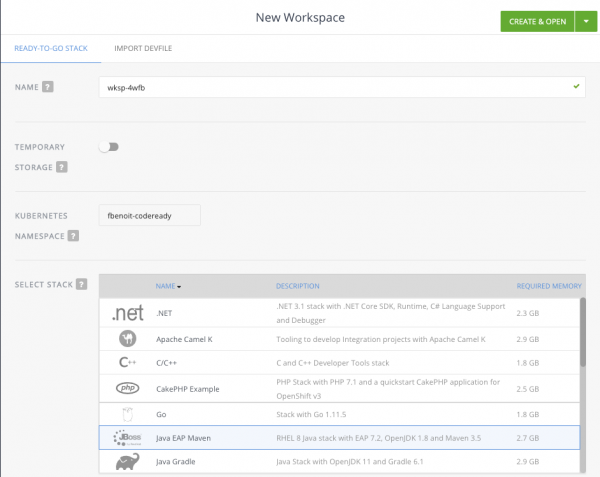This screenshot has width=600, height=477.
Task: Open Kubernetes Namespace help icon
Action: [x=73, y=236]
